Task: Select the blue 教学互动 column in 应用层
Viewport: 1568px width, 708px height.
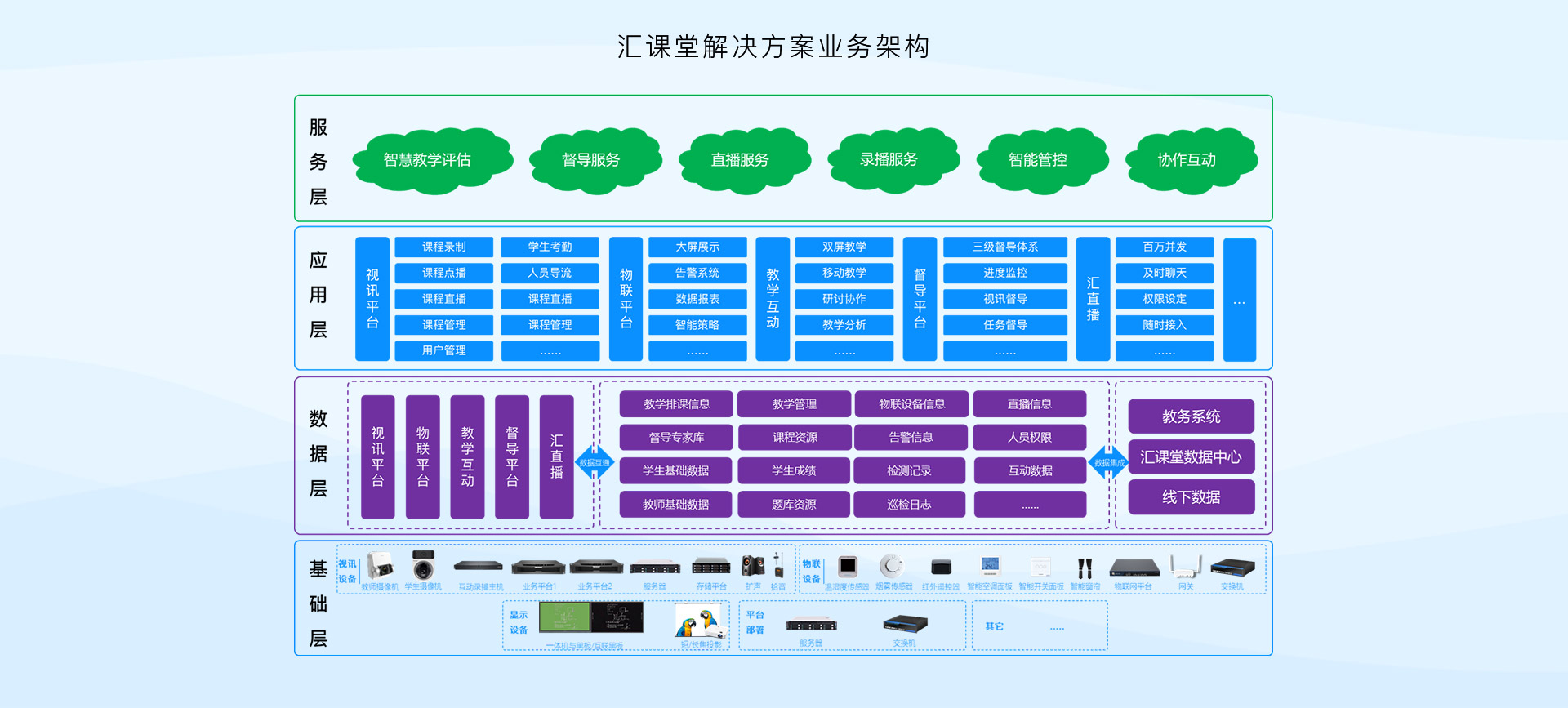Action: (773, 299)
